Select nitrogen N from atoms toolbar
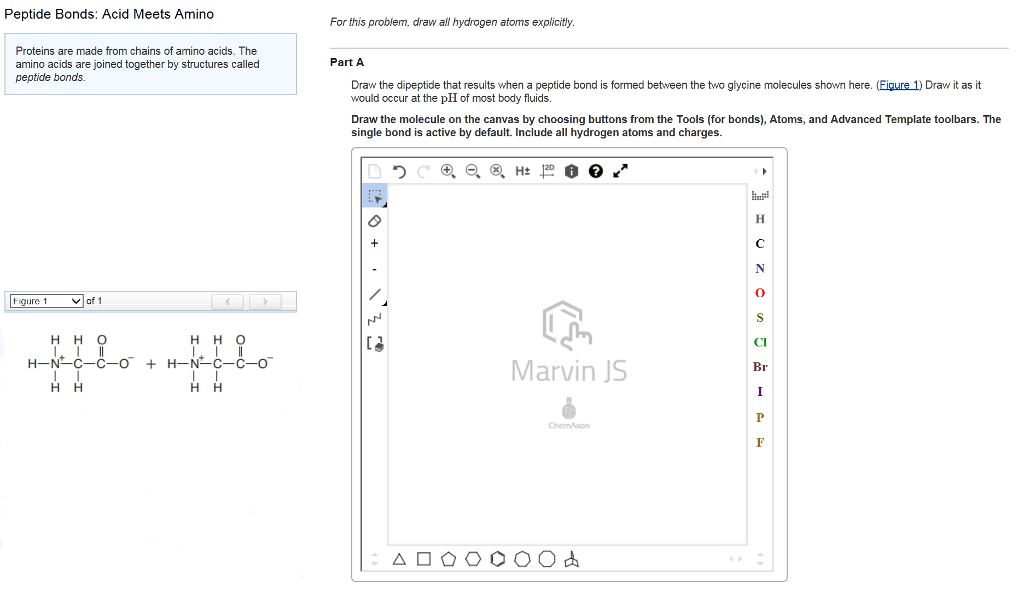This screenshot has width=1024, height=589. (x=760, y=268)
